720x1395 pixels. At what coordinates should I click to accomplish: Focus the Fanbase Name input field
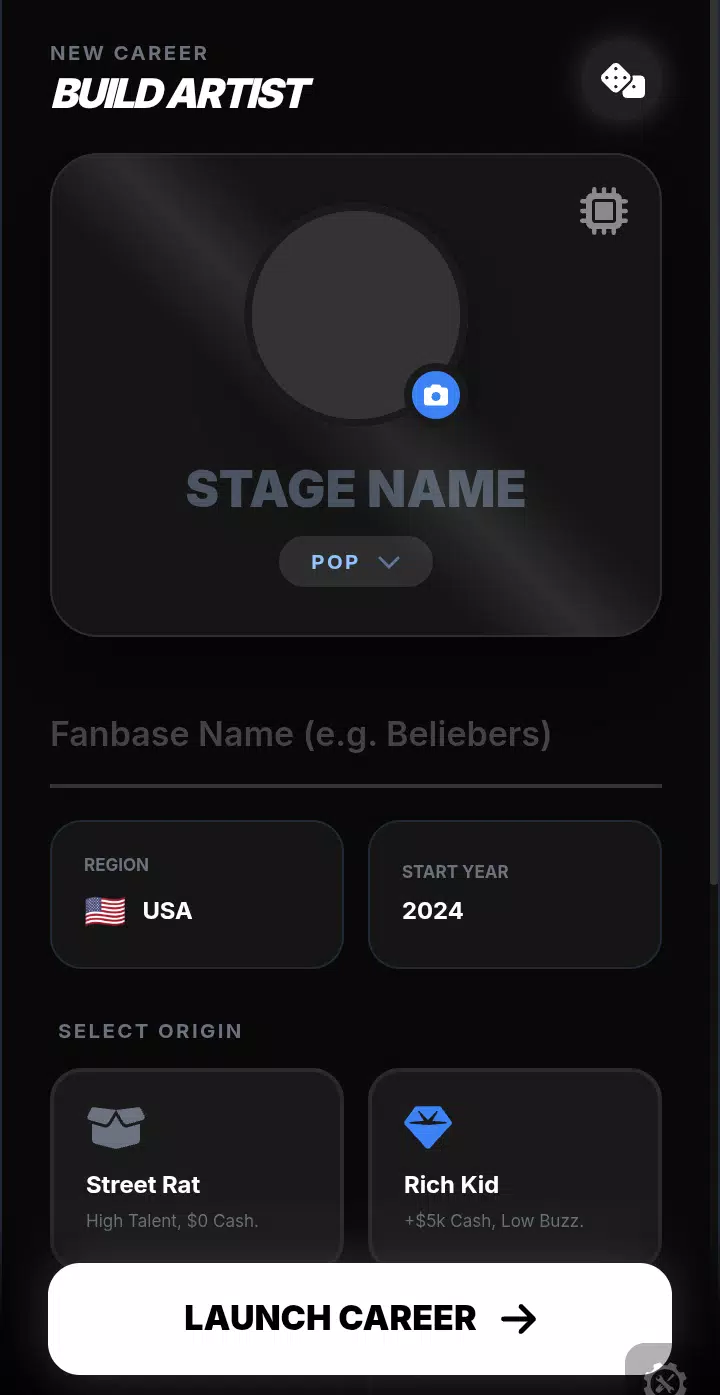click(x=355, y=735)
